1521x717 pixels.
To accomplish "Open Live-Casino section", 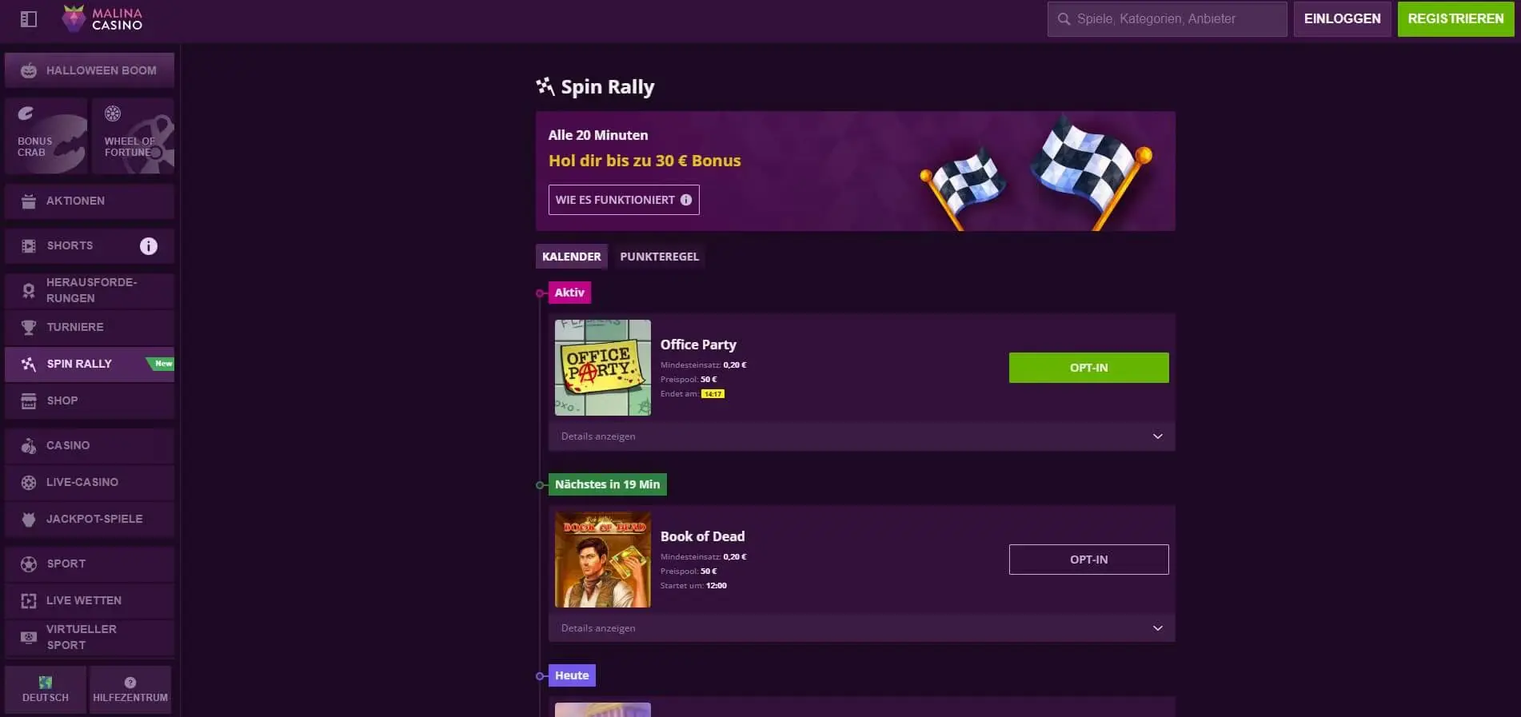I will point(89,482).
